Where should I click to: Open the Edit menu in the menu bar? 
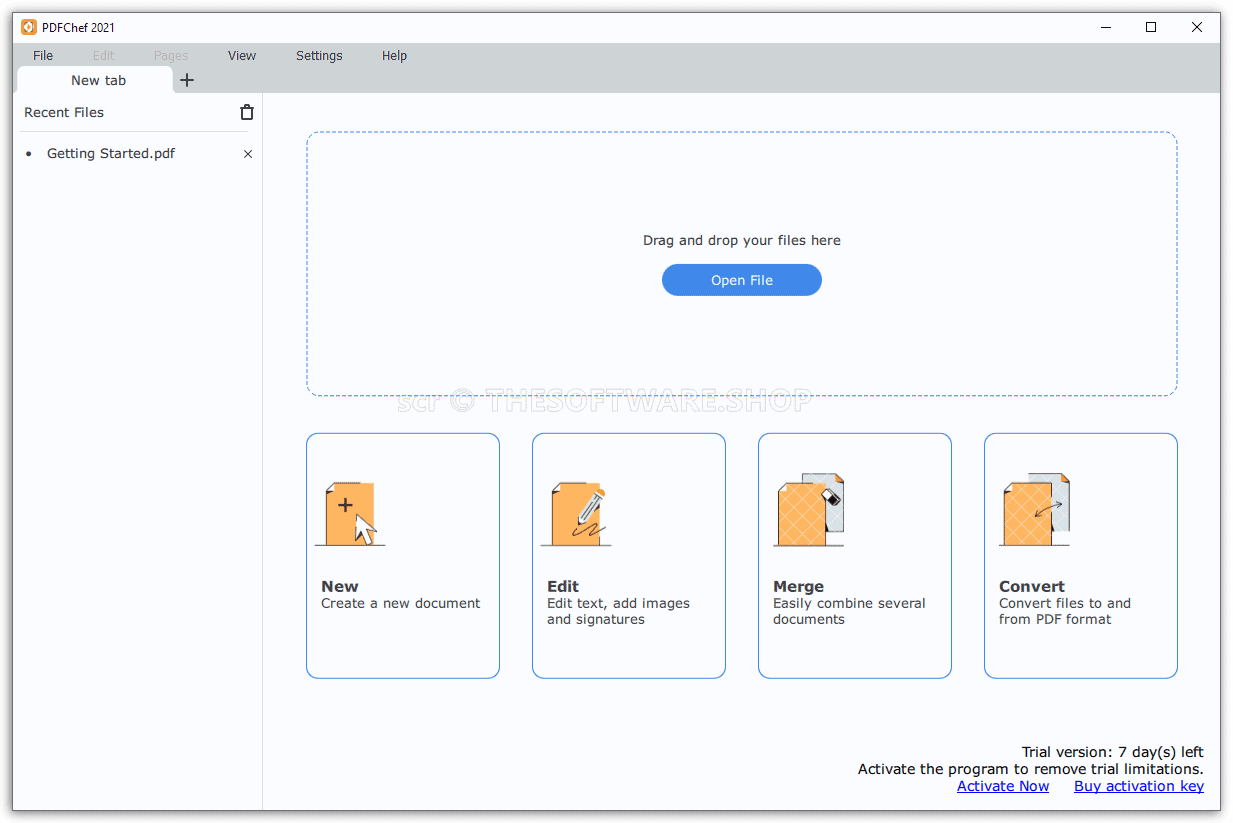click(104, 56)
